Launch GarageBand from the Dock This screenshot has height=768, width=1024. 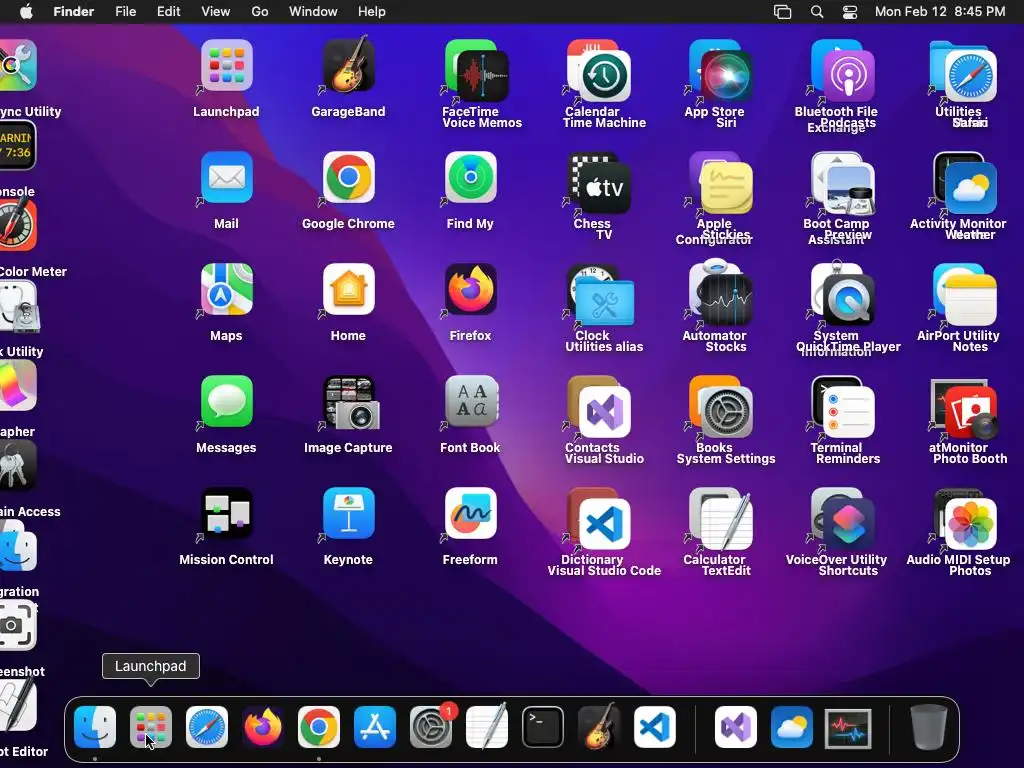[599, 726]
